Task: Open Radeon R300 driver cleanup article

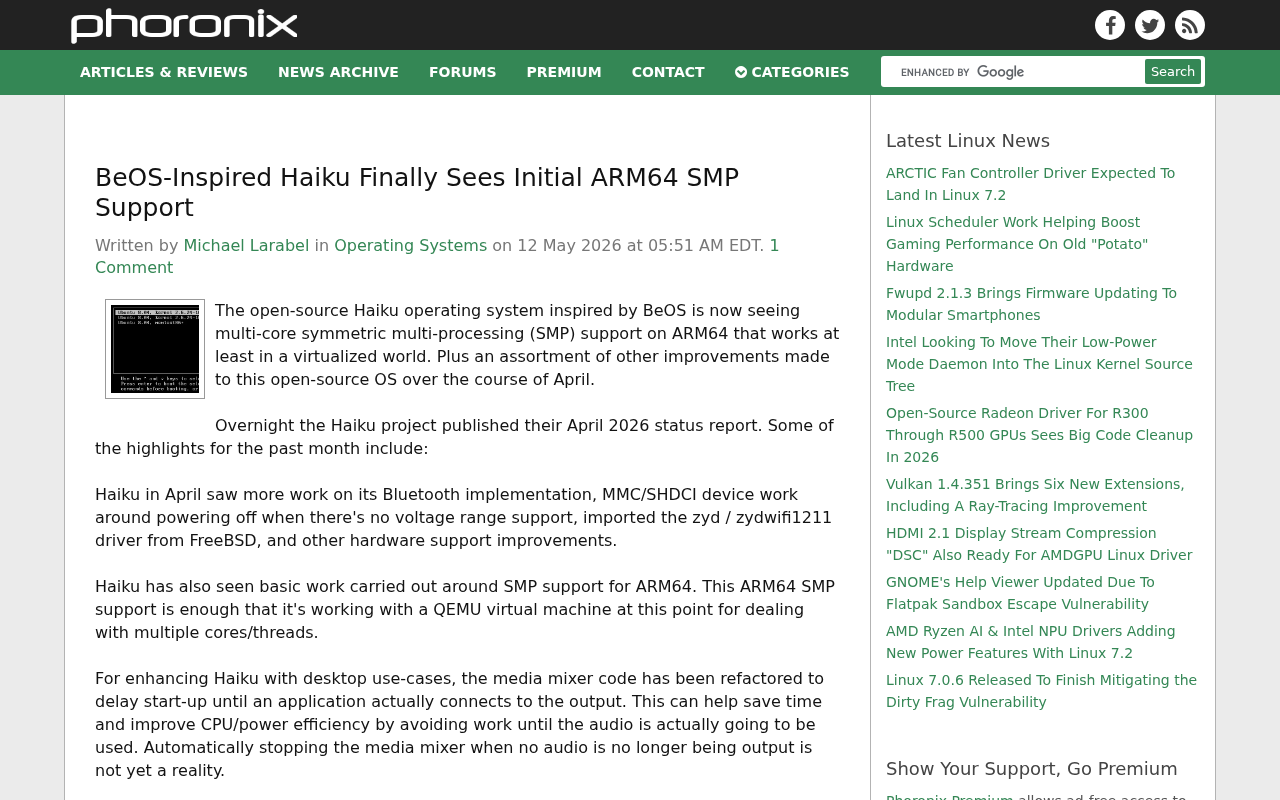Action: 1039,435
